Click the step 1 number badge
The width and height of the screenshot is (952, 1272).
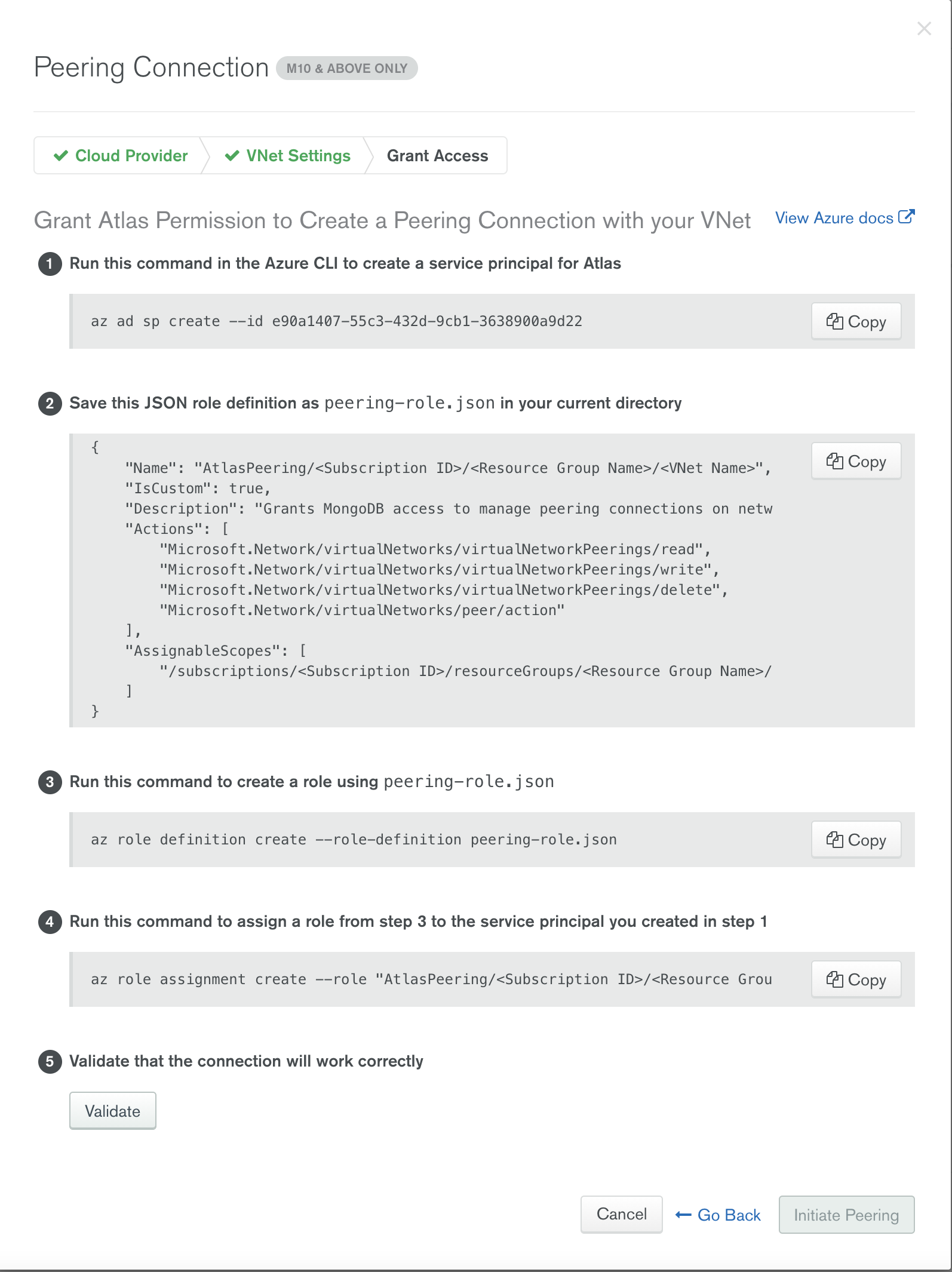pyautogui.click(x=50, y=264)
